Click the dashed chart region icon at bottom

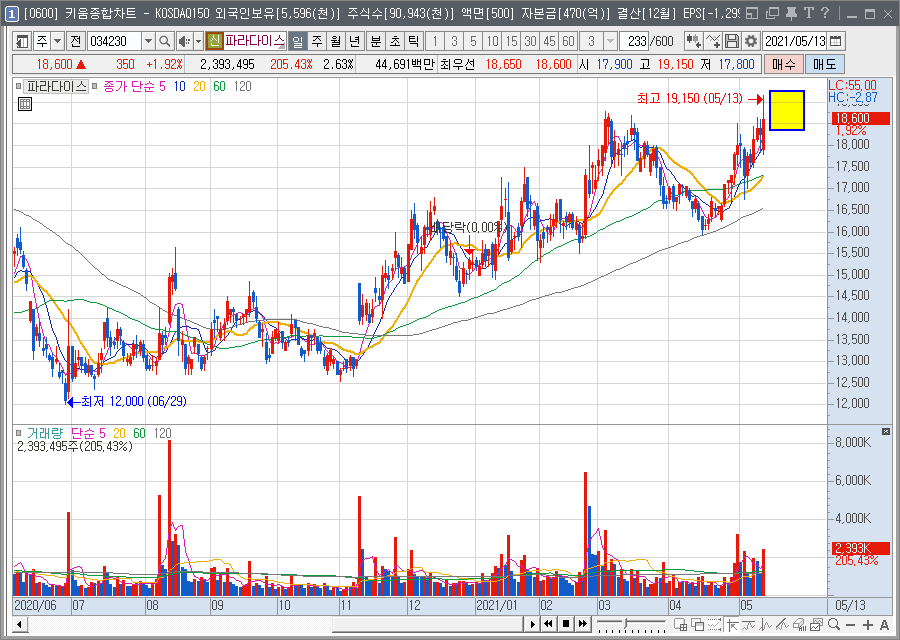715,625
